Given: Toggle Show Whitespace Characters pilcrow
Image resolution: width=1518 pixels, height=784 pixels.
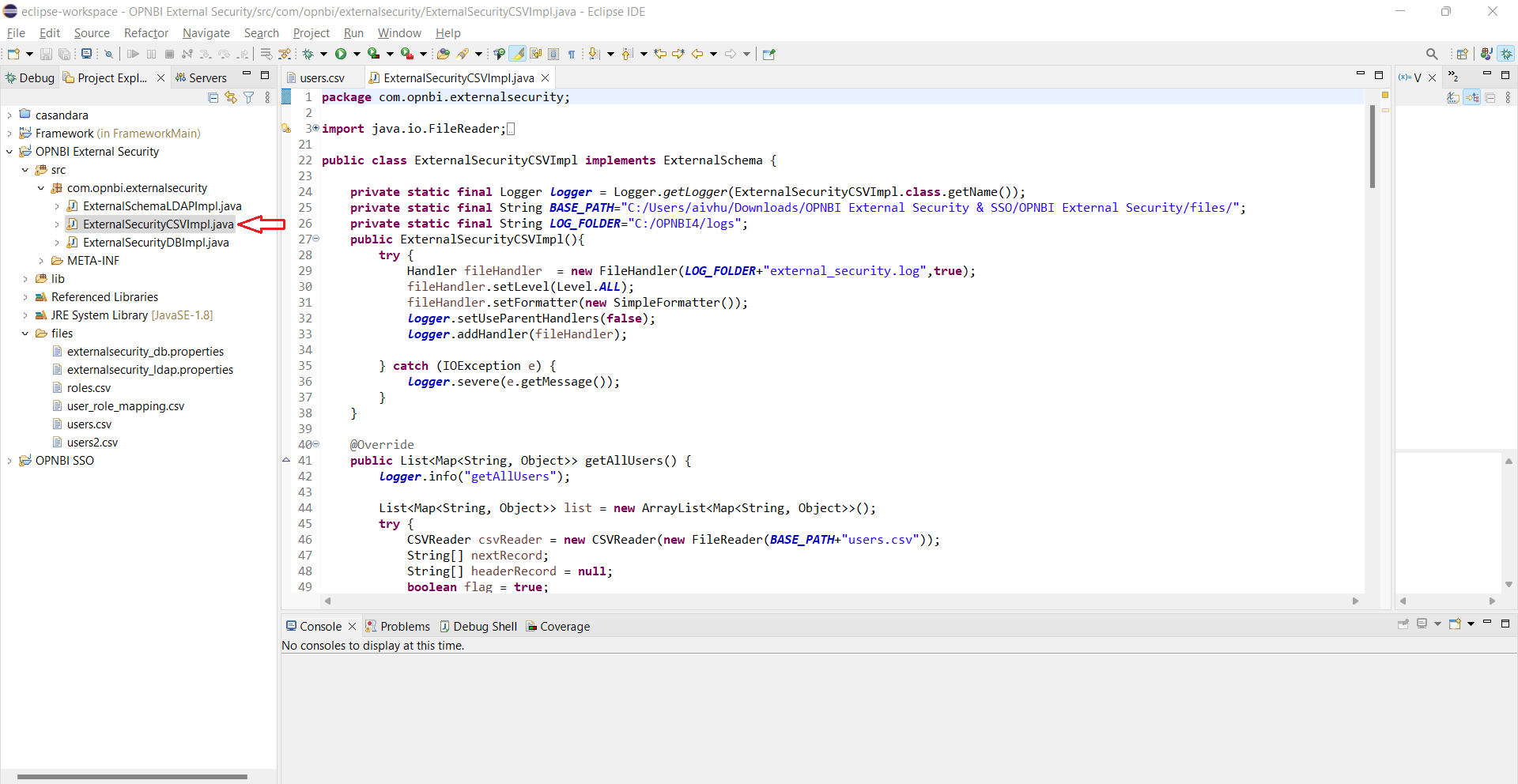Looking at the screenshot, I should 572,54.
